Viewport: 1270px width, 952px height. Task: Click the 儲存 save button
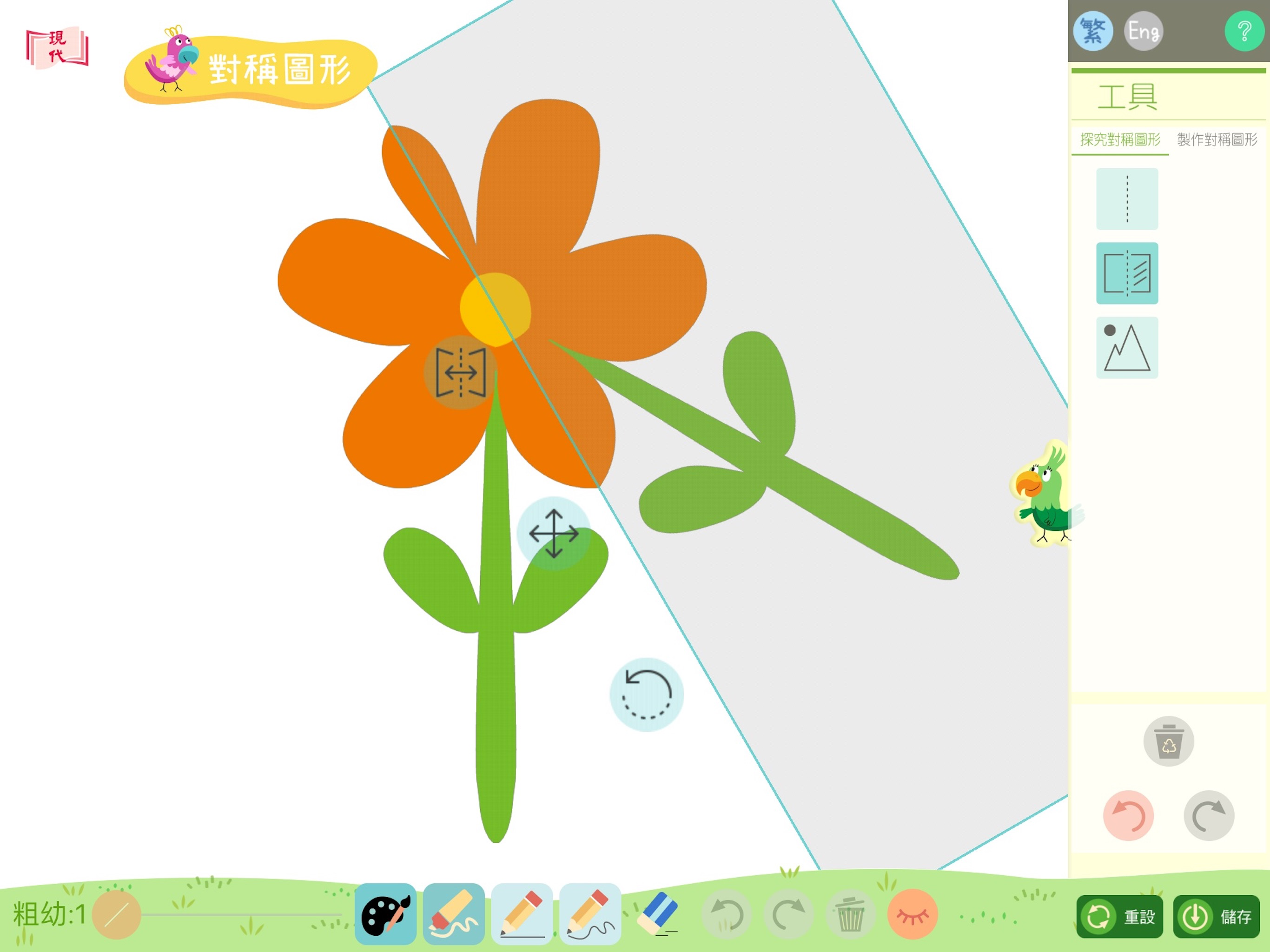click(x=1216, y=916)
